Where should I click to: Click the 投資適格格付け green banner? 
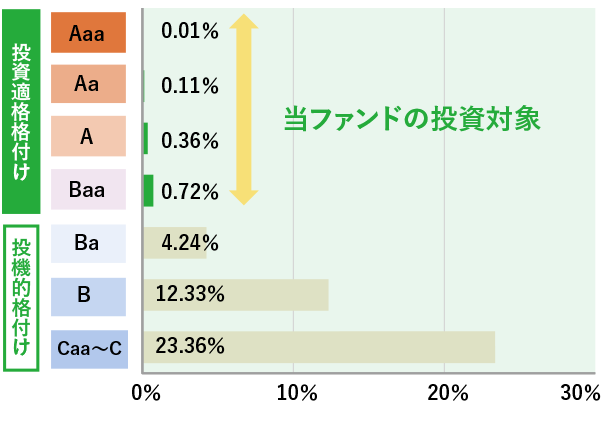click(x=21, y=112)
